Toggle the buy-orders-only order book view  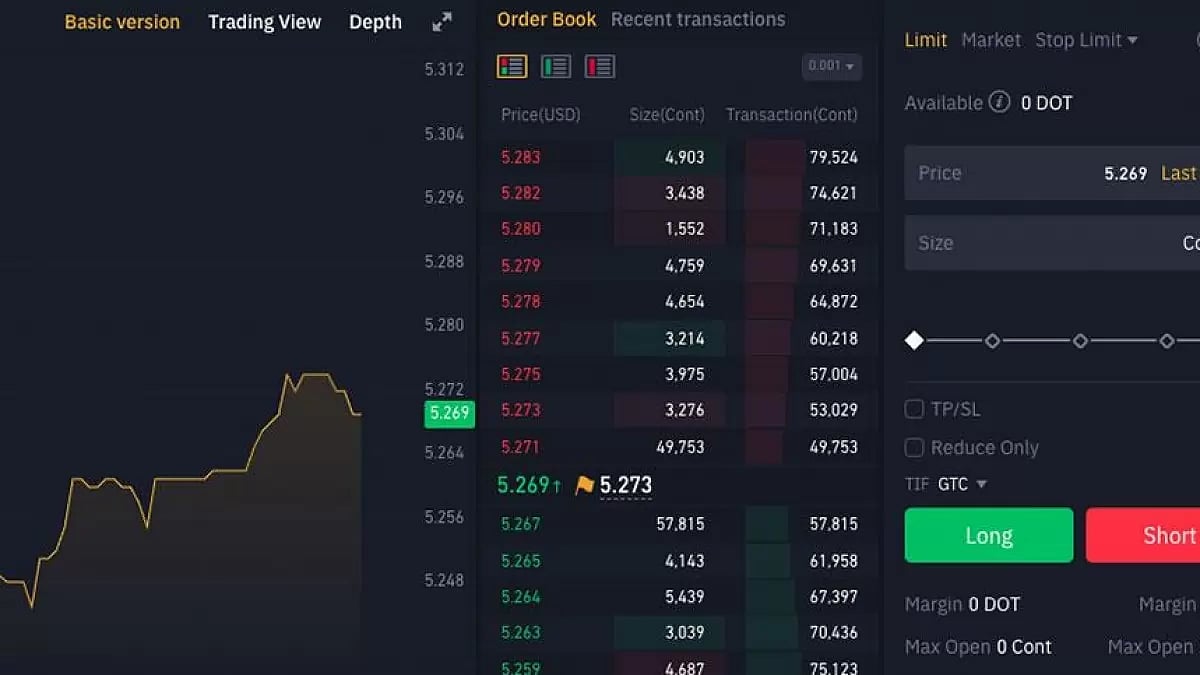coord(557,67)
